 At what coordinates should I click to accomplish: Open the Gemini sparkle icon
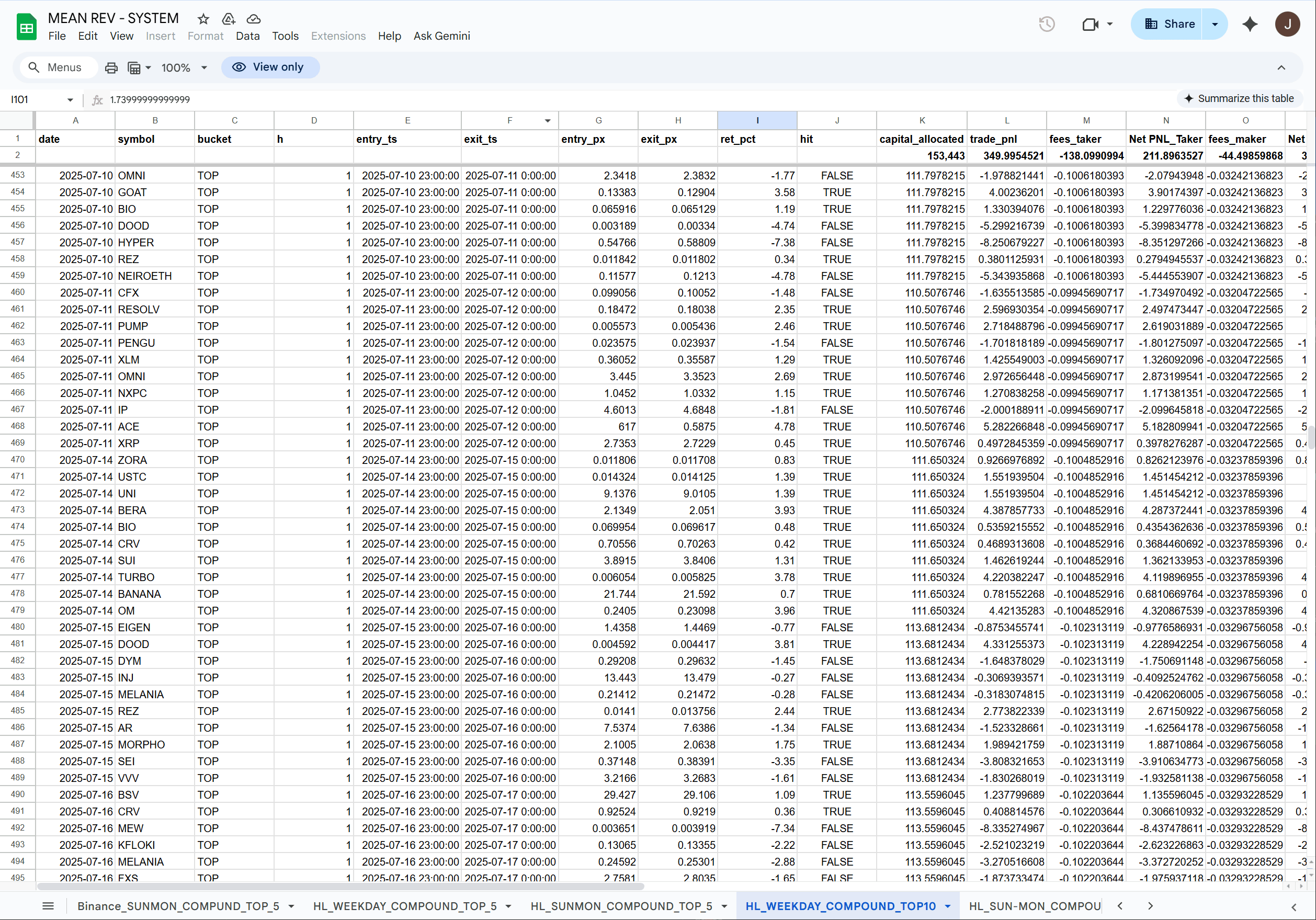point(1250,24)
